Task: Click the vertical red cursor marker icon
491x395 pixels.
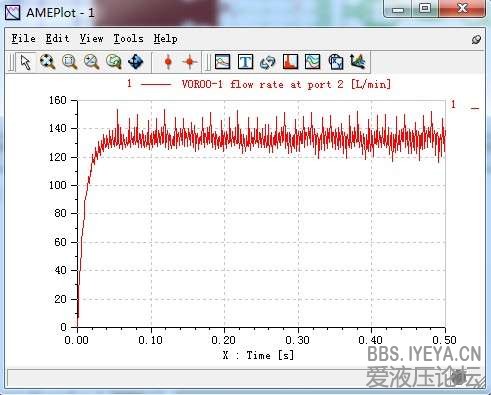Action: coord(168,62)
